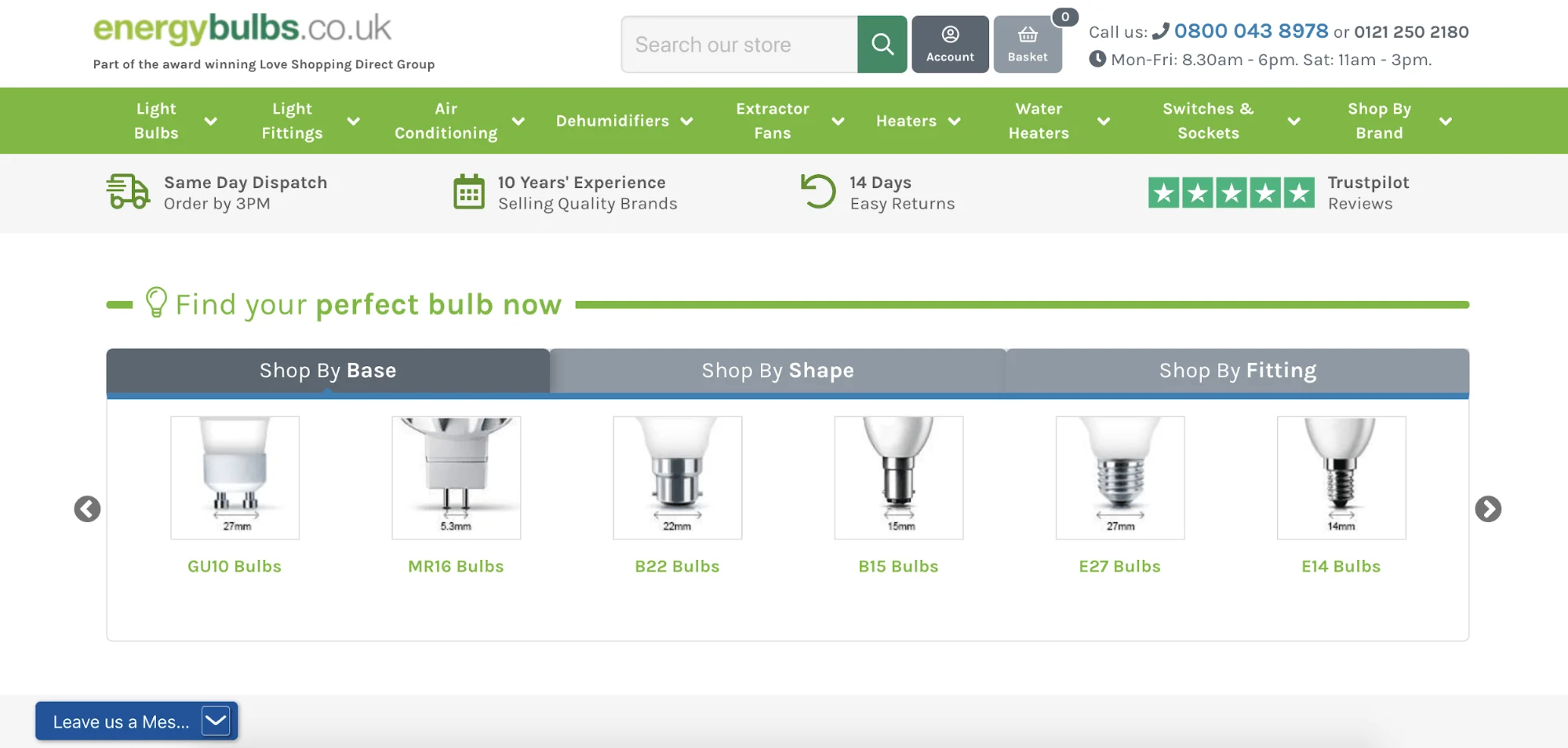Expand the Water Heaters menu chevron
Image resolution: width=1568 pixels, height=748 pixels.
click(1103, 121)
